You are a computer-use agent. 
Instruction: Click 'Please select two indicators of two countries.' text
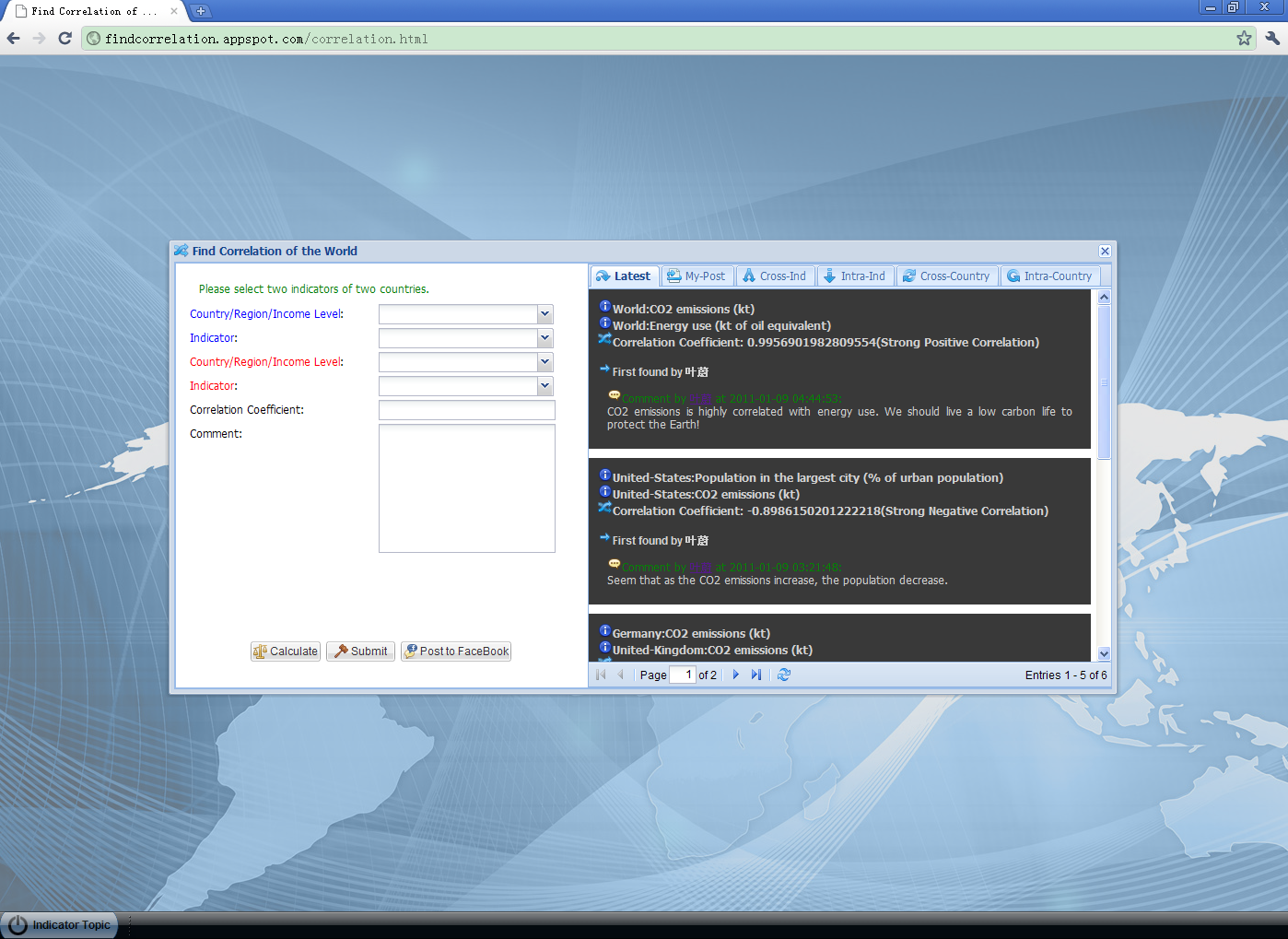314,289
